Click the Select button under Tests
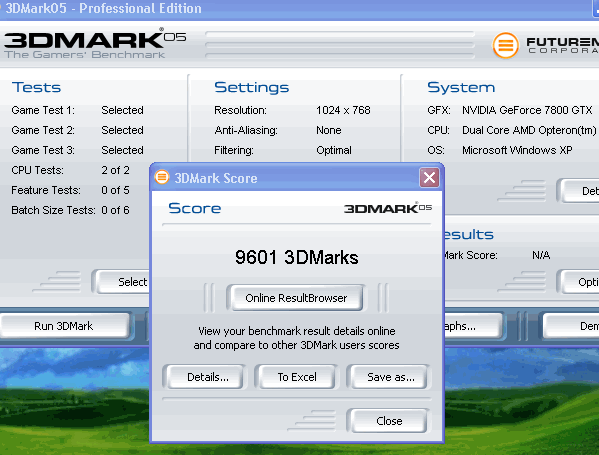 (x=121, y=282)
